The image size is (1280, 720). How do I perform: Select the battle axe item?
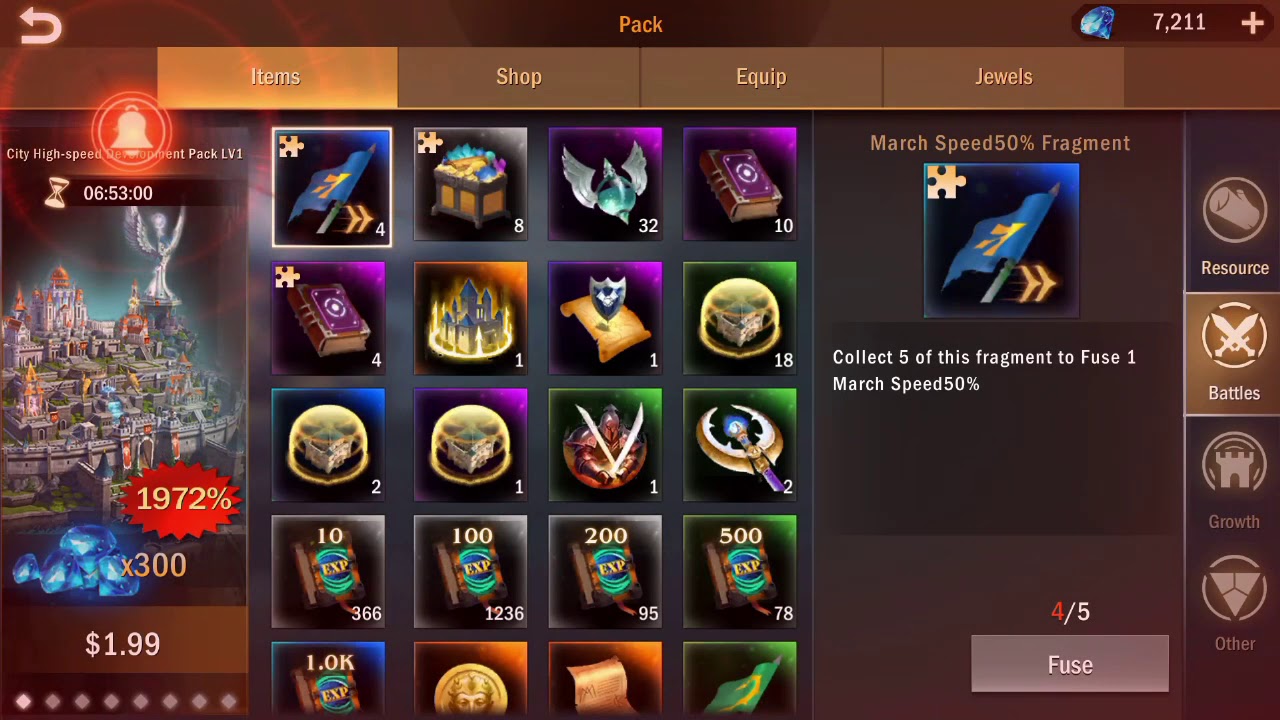coord(740,445)
